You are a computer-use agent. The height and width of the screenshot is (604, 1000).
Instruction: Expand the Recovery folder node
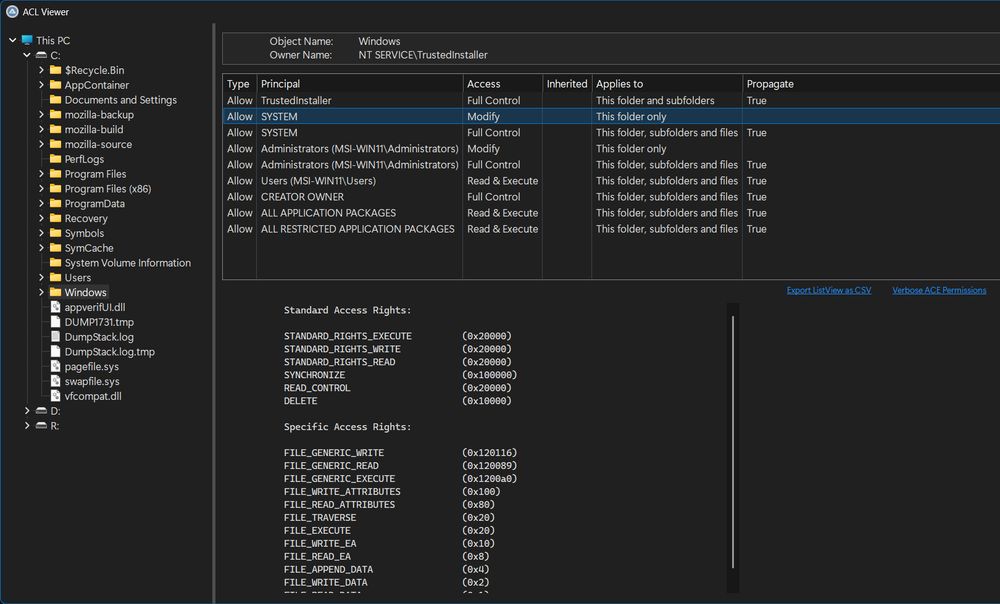[x=41, y=218]
